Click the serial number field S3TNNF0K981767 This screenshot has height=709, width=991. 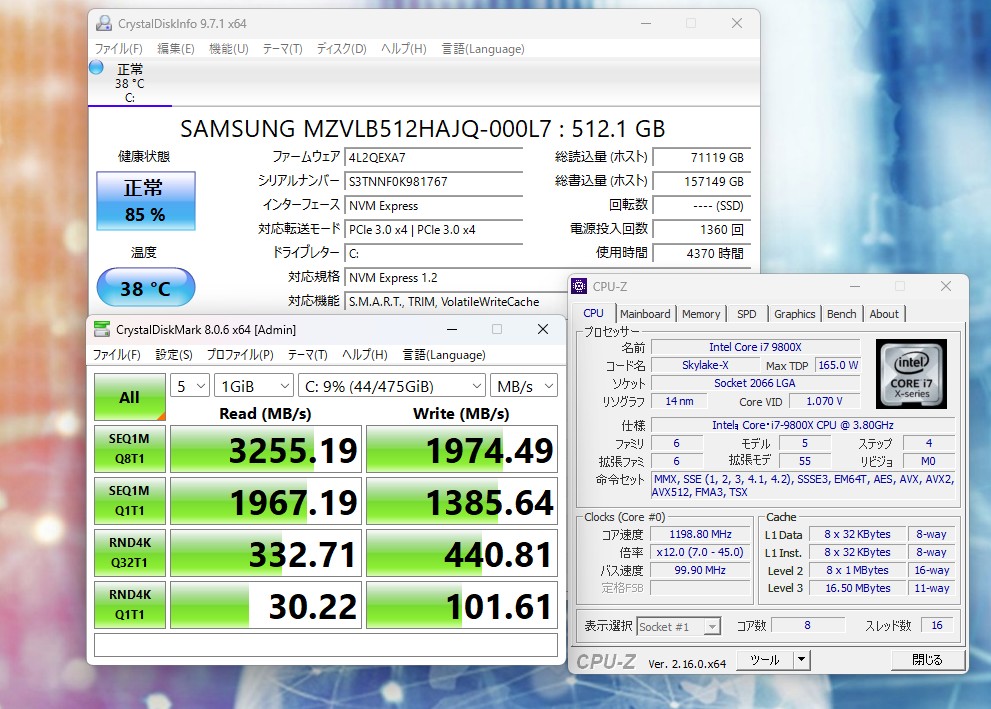coord(434,181)
